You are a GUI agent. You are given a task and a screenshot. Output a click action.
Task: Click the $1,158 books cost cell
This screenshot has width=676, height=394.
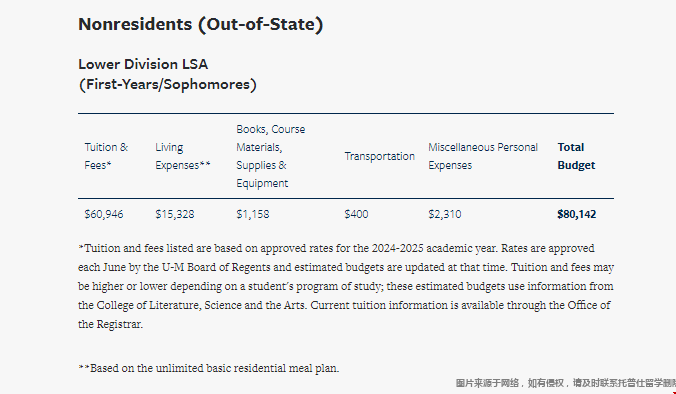coord(253,214)
